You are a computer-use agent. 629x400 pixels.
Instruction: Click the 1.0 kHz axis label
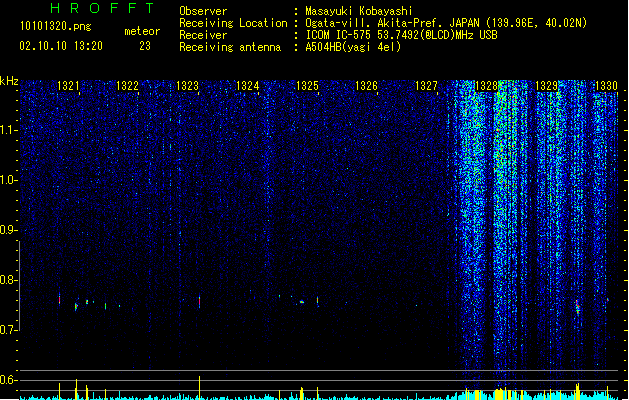tap(9, 180)
